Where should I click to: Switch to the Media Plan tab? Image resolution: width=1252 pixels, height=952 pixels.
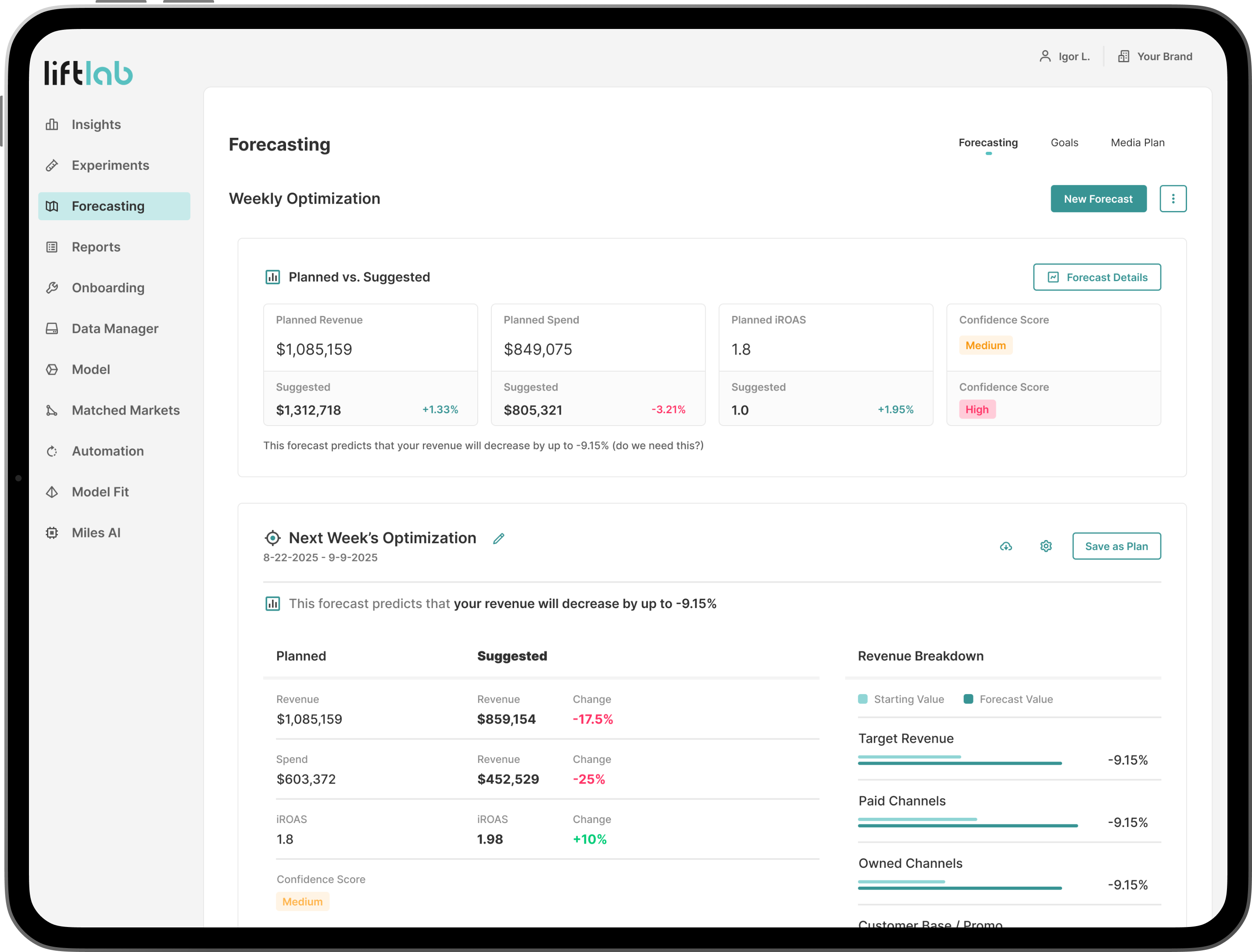click(1137, 143)
